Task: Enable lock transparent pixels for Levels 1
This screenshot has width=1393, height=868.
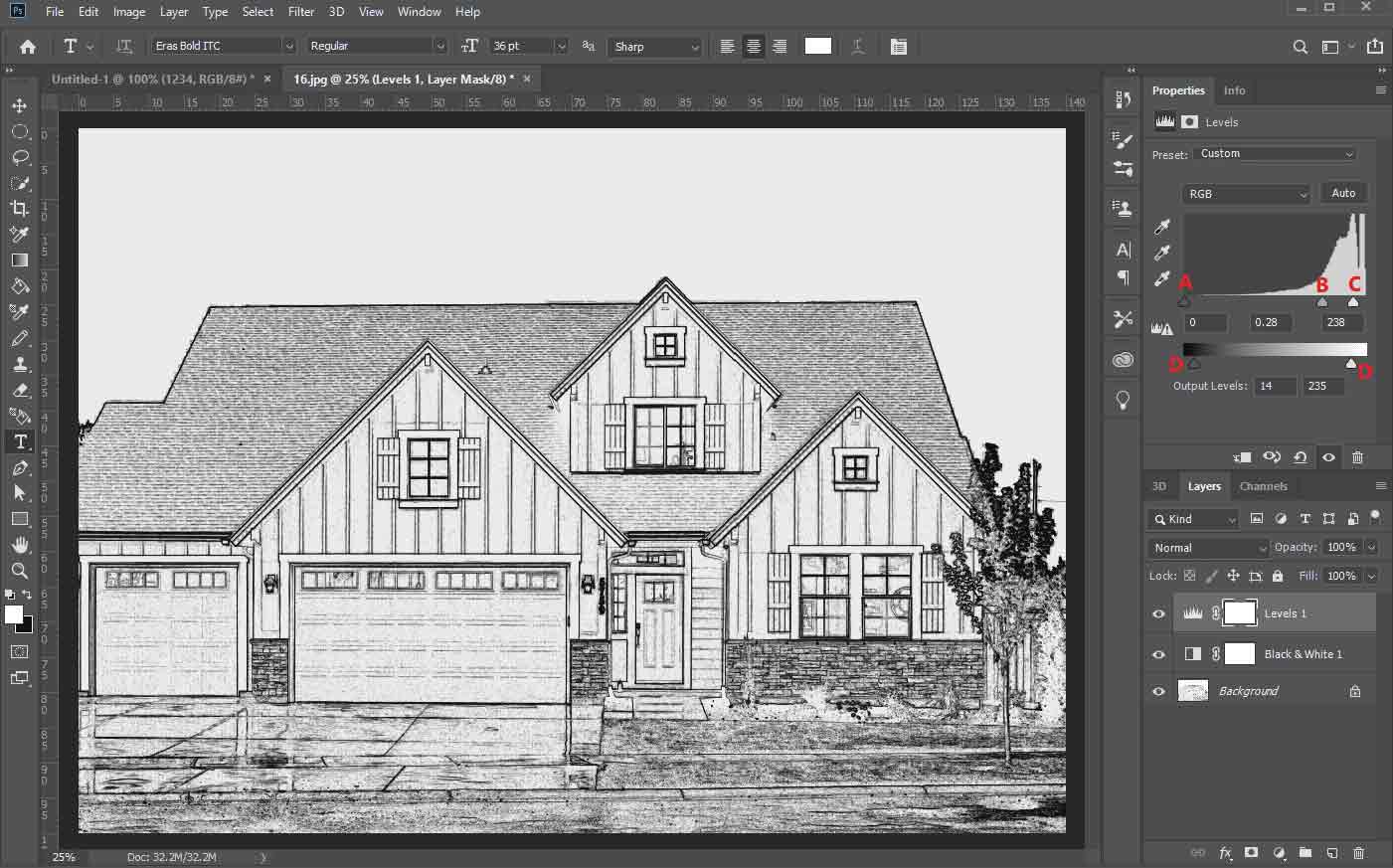Action: 1189,576
